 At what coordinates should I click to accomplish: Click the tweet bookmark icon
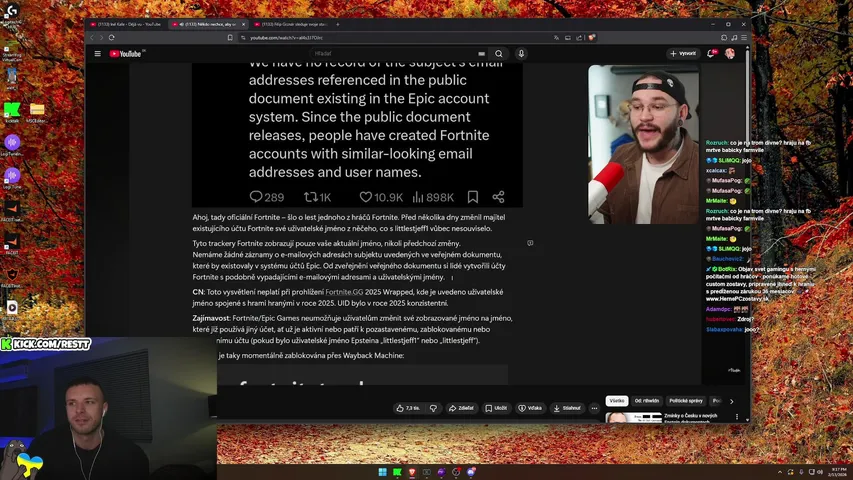click(x=473, y=196)
